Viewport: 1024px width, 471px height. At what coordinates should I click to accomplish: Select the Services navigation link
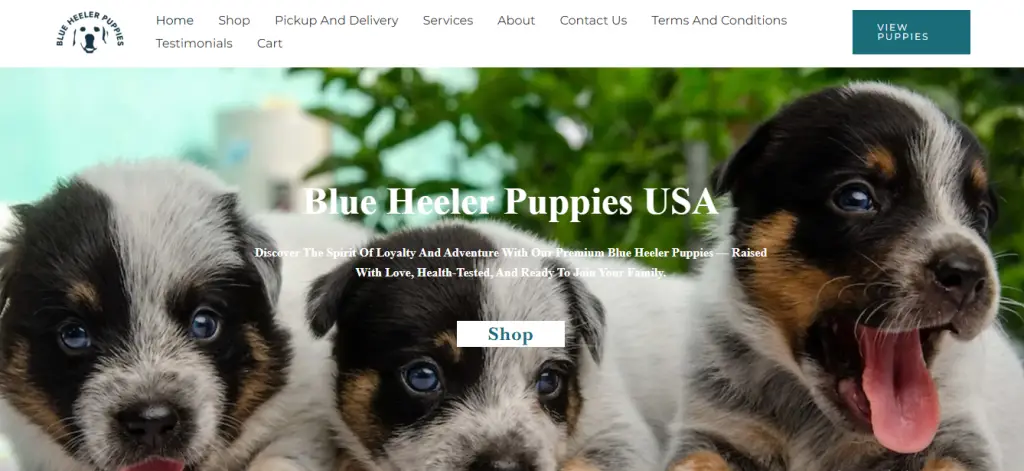447,20
